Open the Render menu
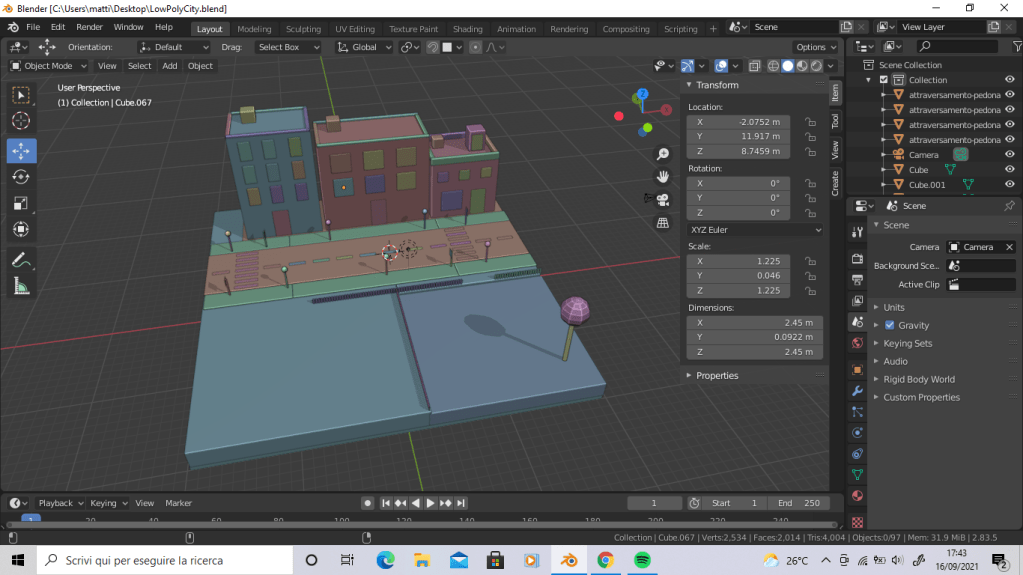This screenshot has width=1023, height=575. tap(89, 27)
